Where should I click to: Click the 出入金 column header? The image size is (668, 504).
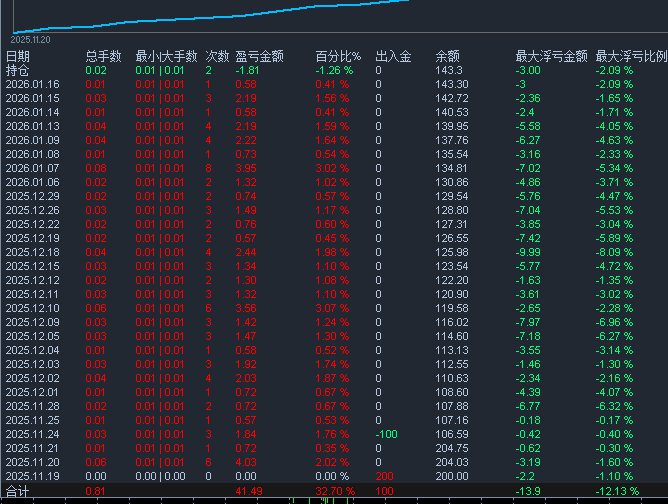pyautogui.click(x=393, y=57)
